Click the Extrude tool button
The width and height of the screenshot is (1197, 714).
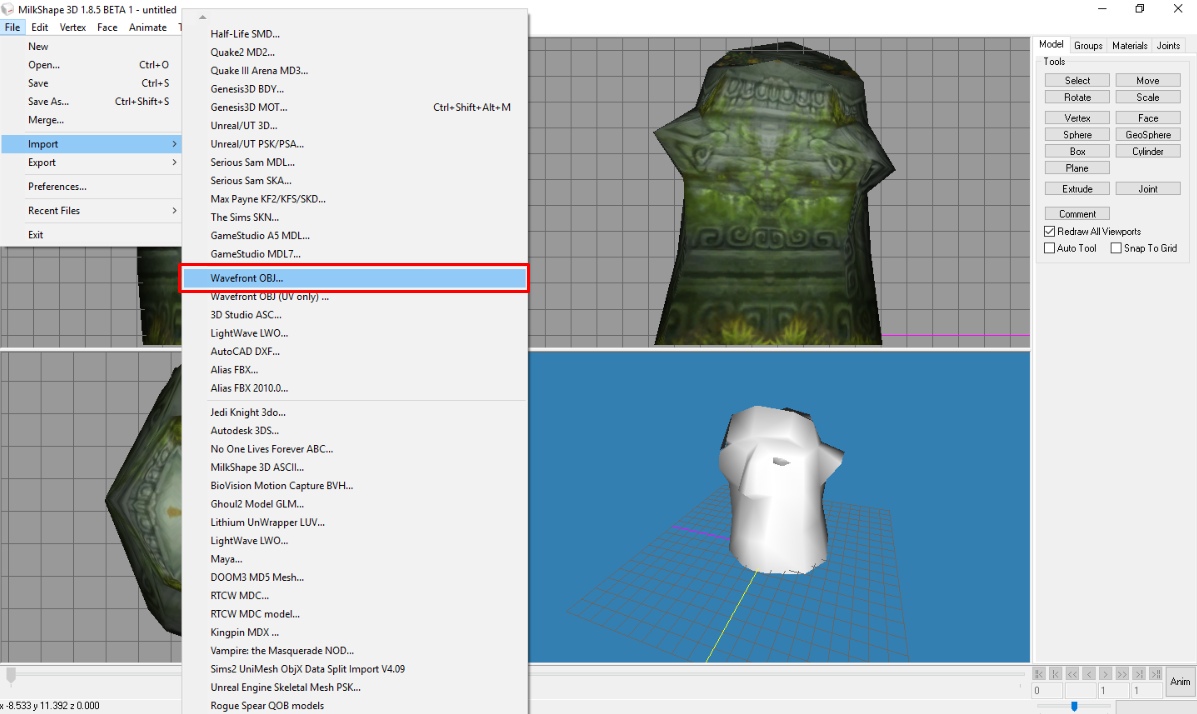click(x=1077, y=189)
